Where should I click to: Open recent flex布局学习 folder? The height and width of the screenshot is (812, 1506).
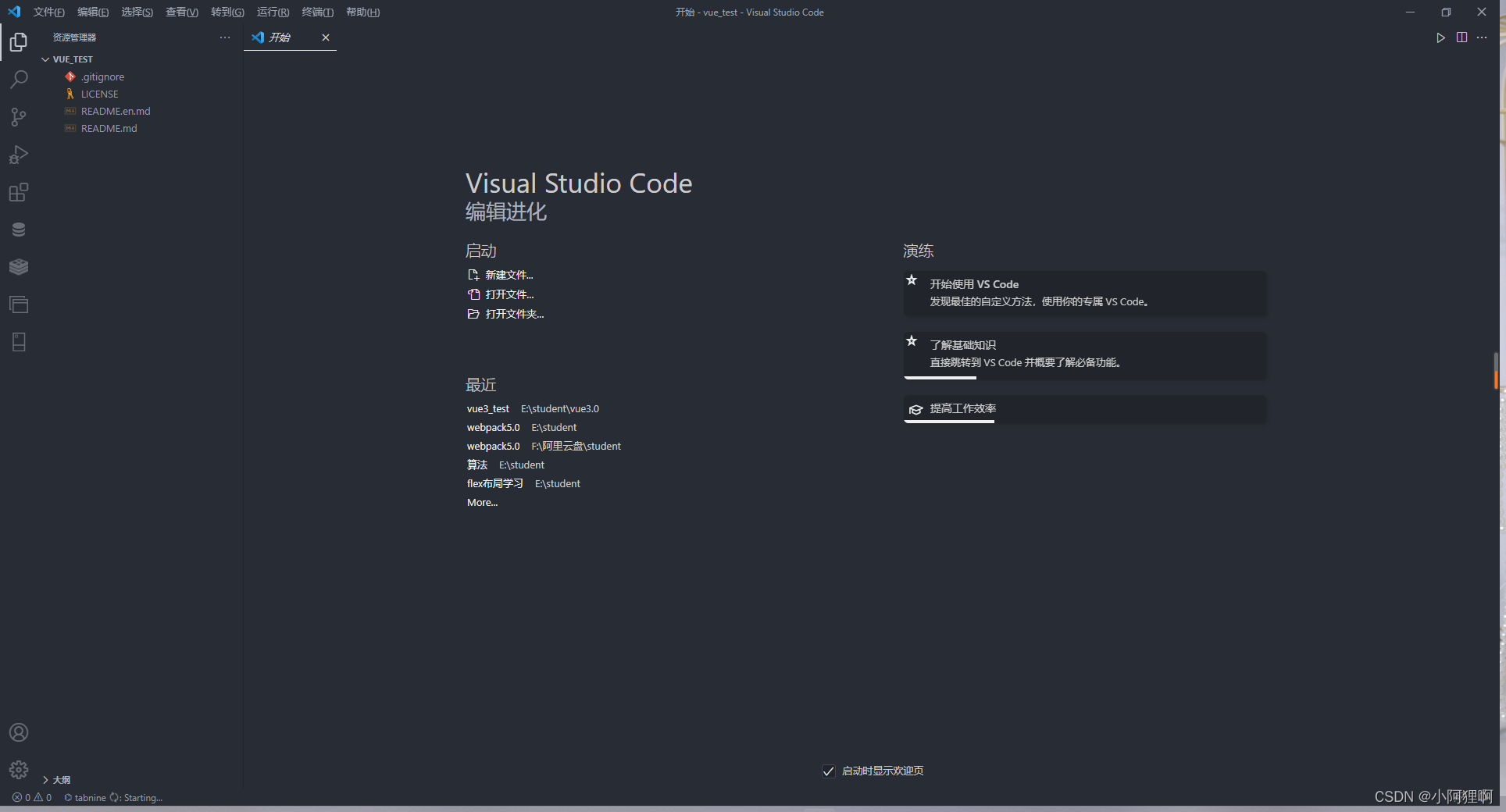coord(495,483)
